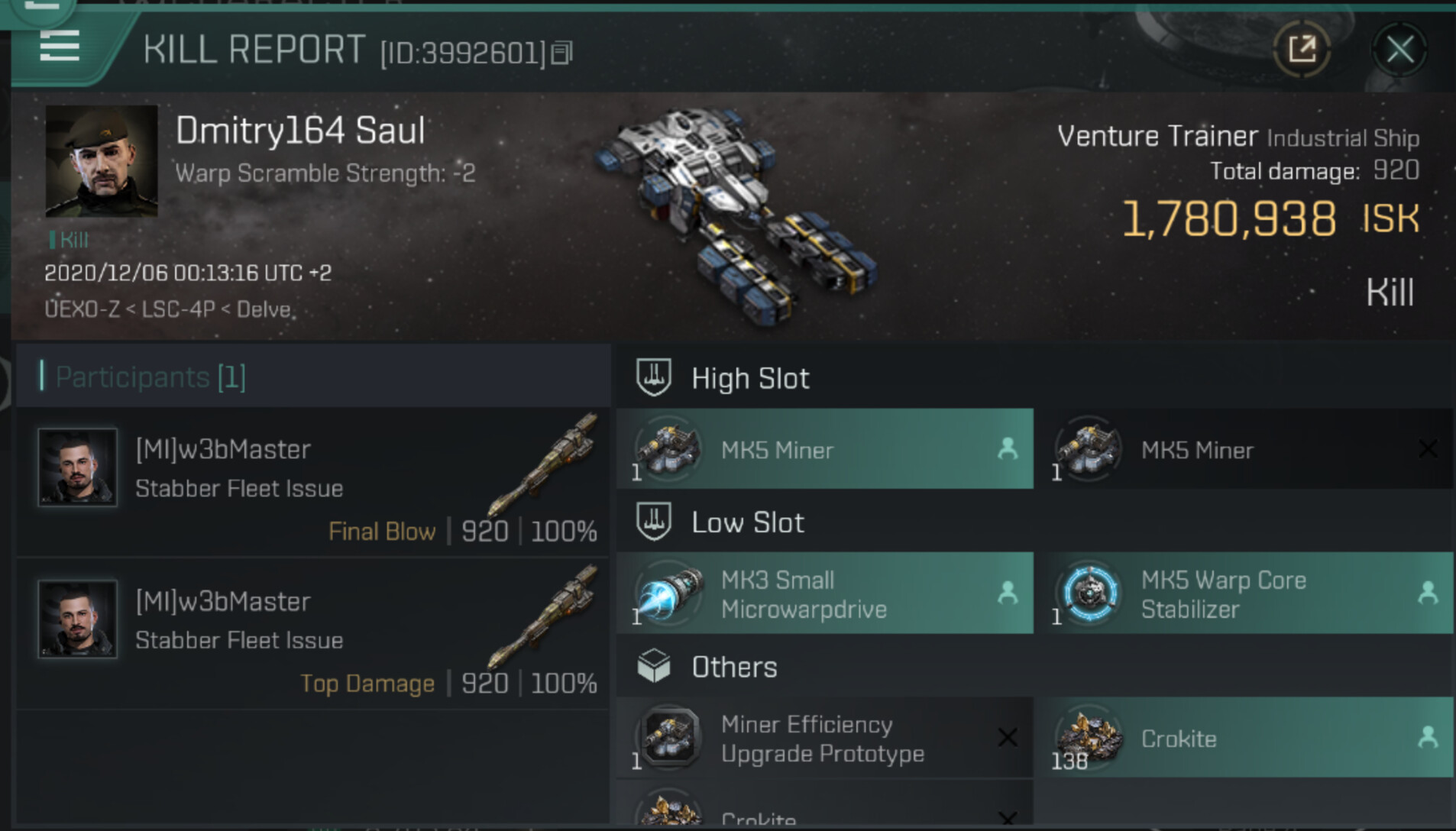Select the dropped MK5 Miner item

tap(823, 450)
